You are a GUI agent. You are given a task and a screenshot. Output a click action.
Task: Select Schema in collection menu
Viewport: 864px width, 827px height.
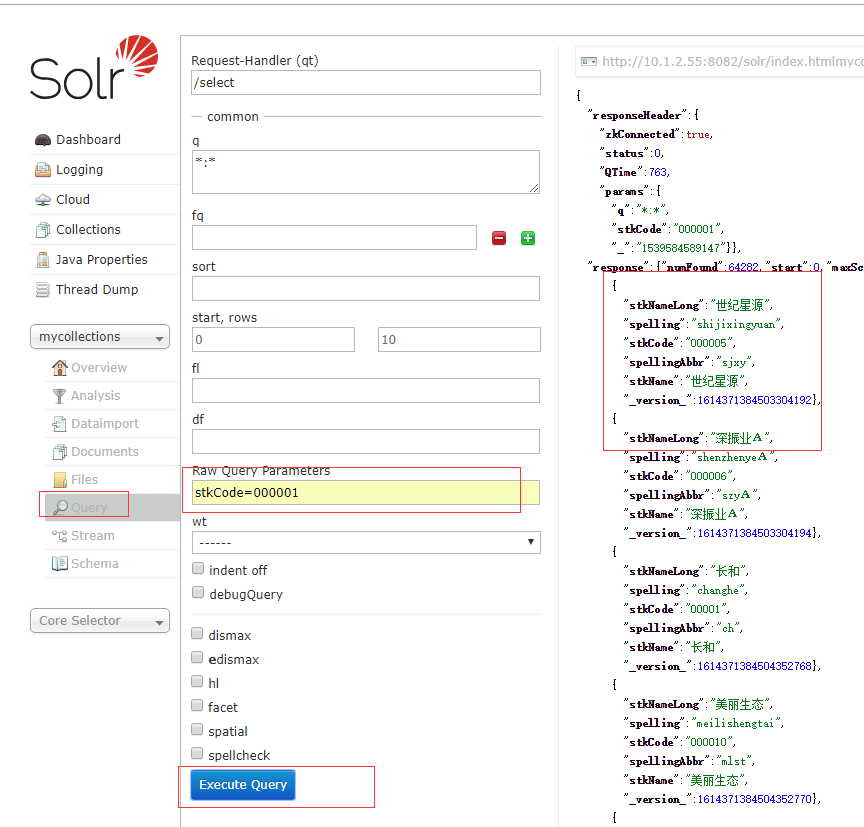pyautogui.click(x=94, y=564)
